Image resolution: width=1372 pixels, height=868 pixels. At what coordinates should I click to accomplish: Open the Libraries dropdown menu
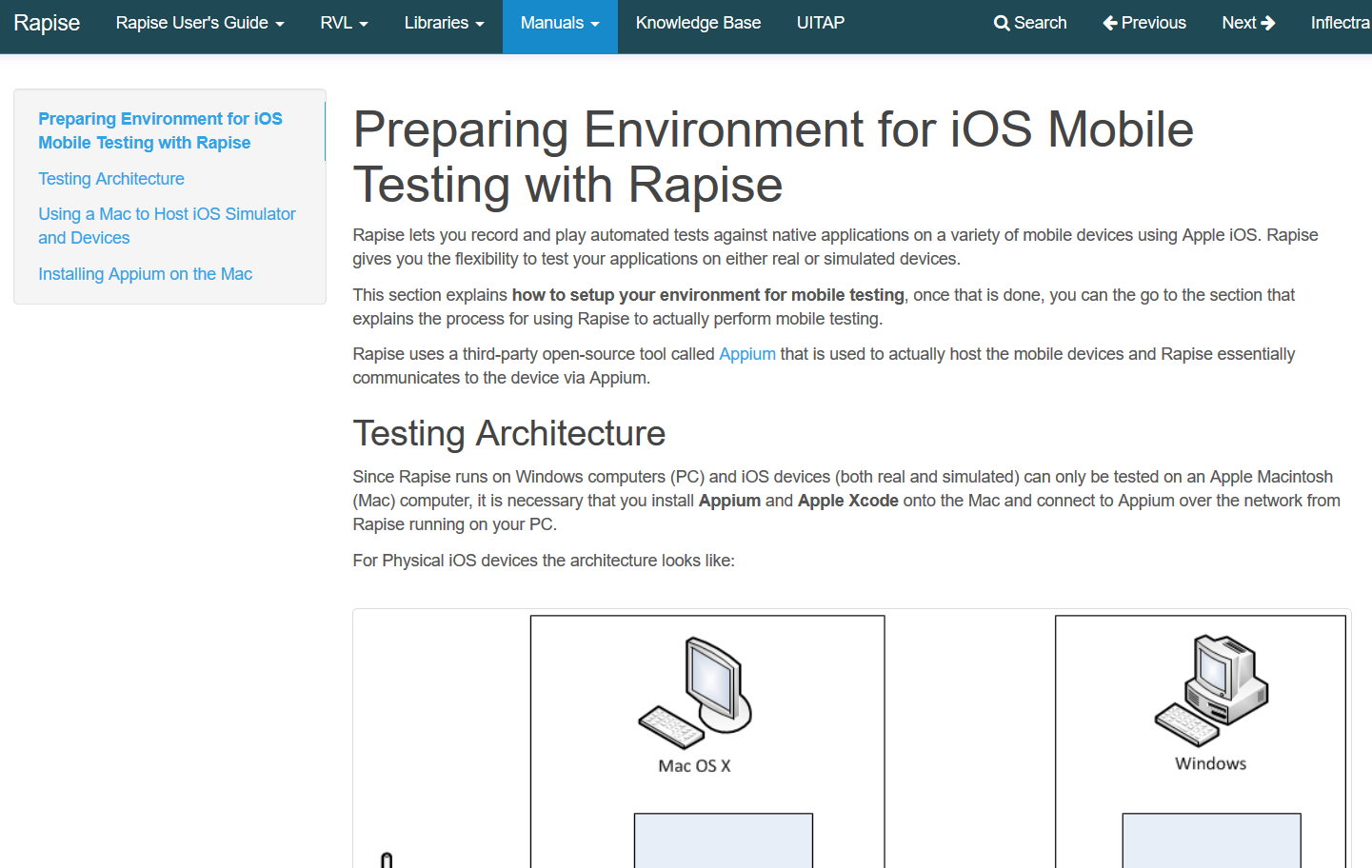coord(444,23)
